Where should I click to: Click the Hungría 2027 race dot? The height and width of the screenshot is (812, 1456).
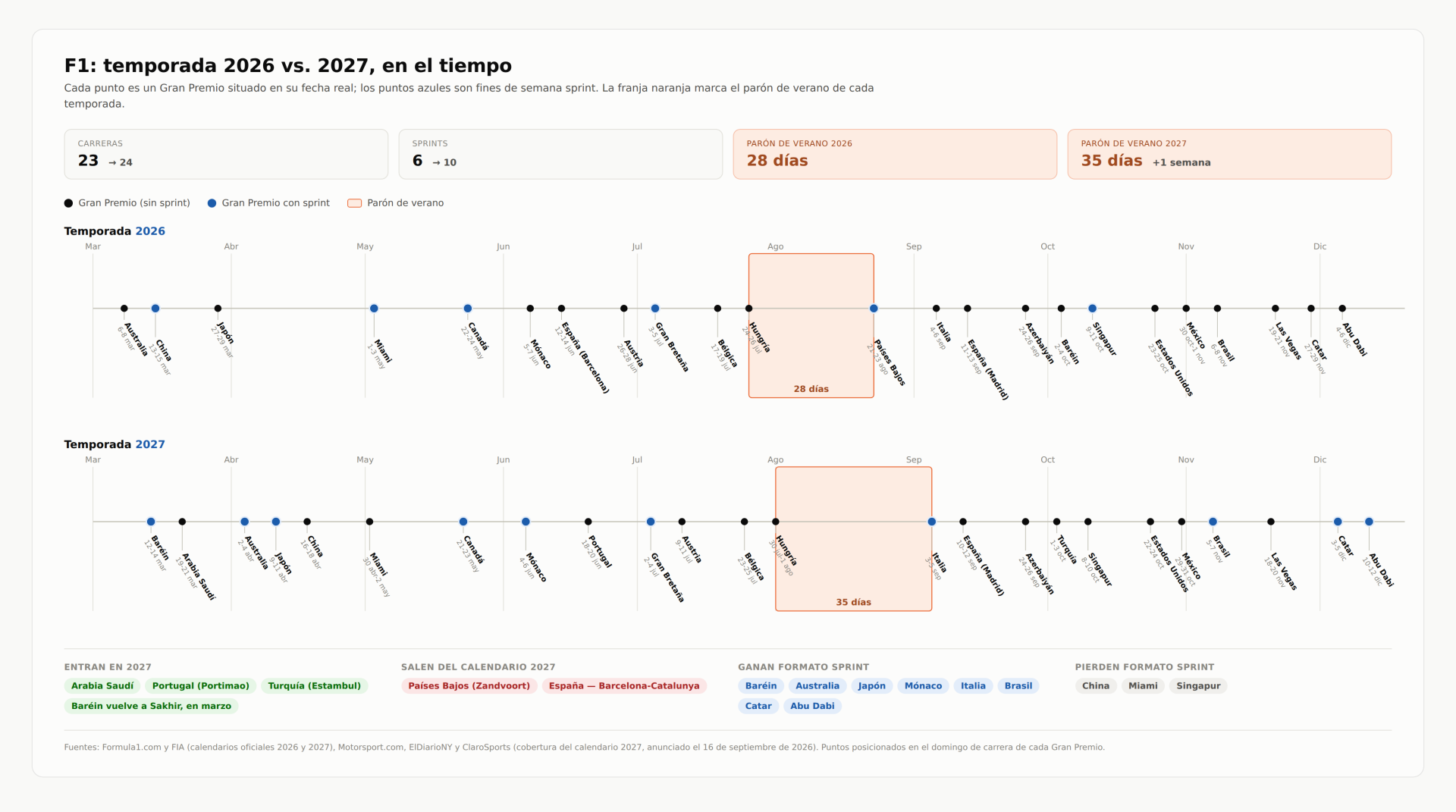click(x=776, y=522)
